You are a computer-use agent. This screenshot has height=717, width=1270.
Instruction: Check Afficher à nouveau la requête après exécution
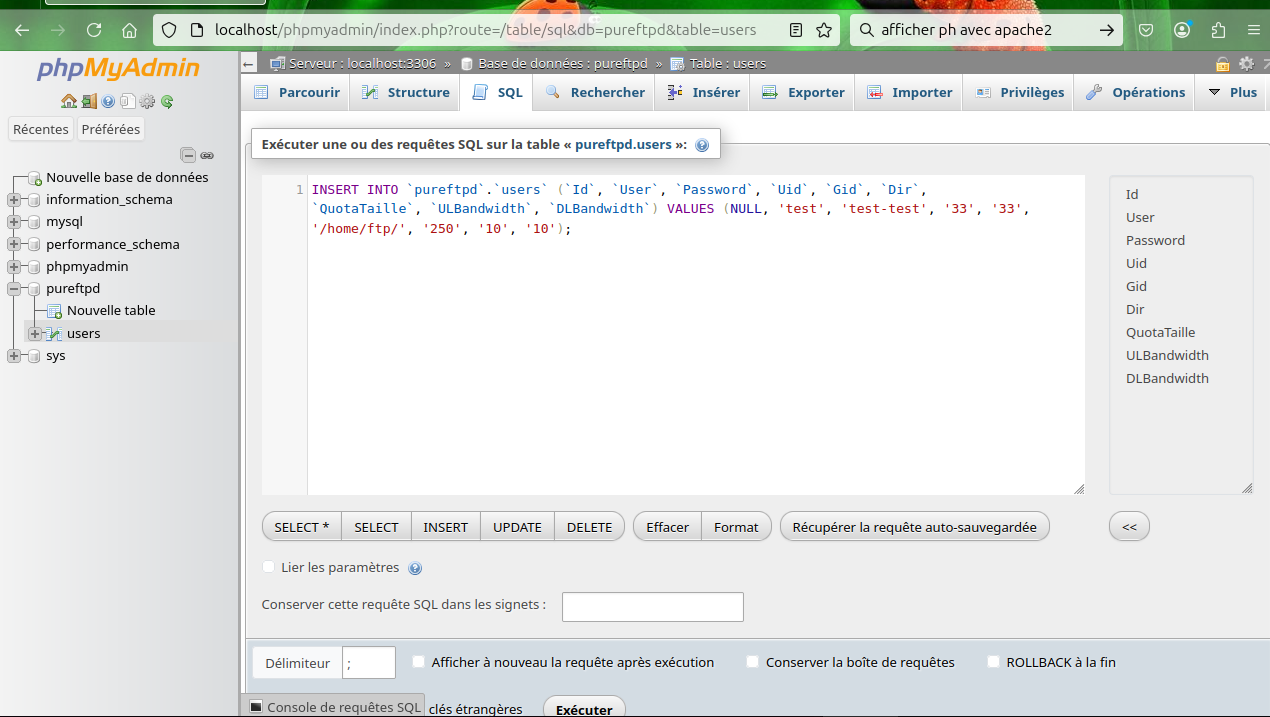click(419, 662)
